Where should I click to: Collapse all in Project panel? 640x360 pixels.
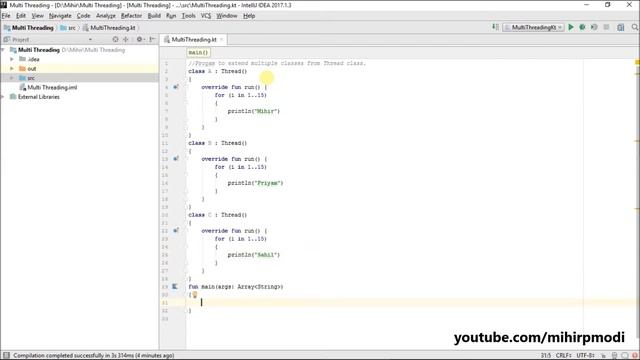coord(126,40)
